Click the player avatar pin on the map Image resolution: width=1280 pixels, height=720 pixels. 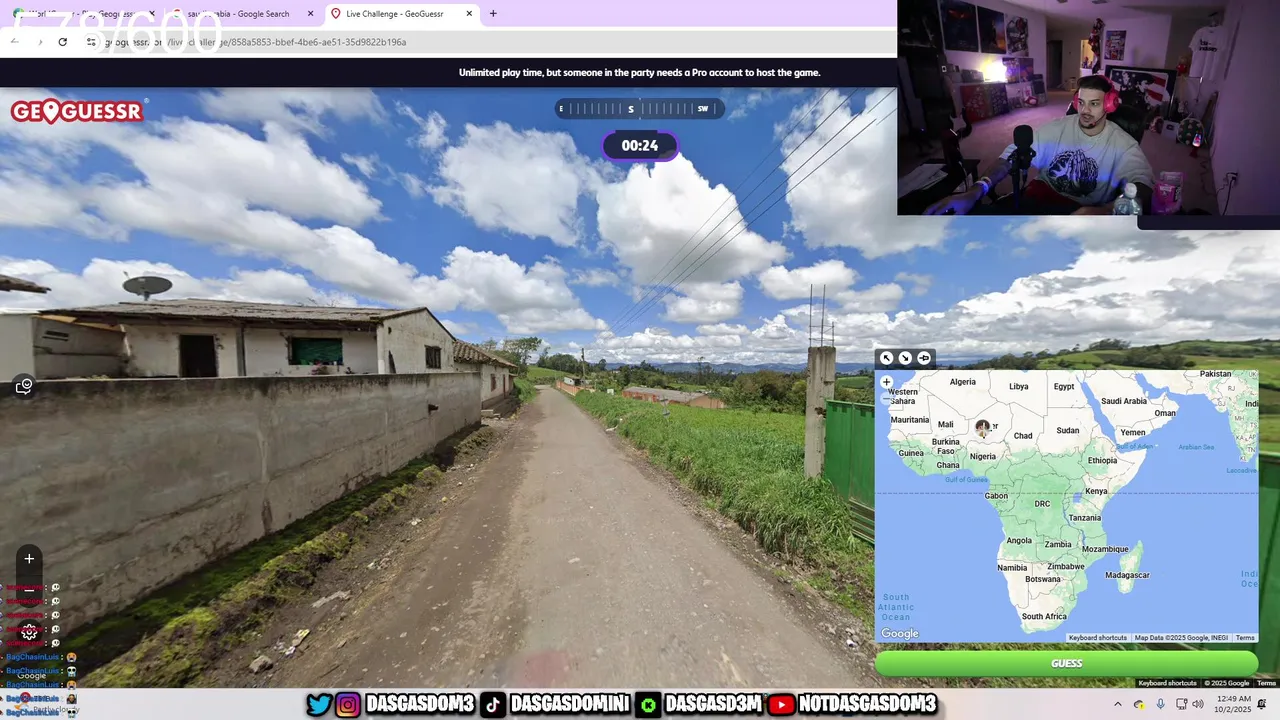tap(983, 428)
